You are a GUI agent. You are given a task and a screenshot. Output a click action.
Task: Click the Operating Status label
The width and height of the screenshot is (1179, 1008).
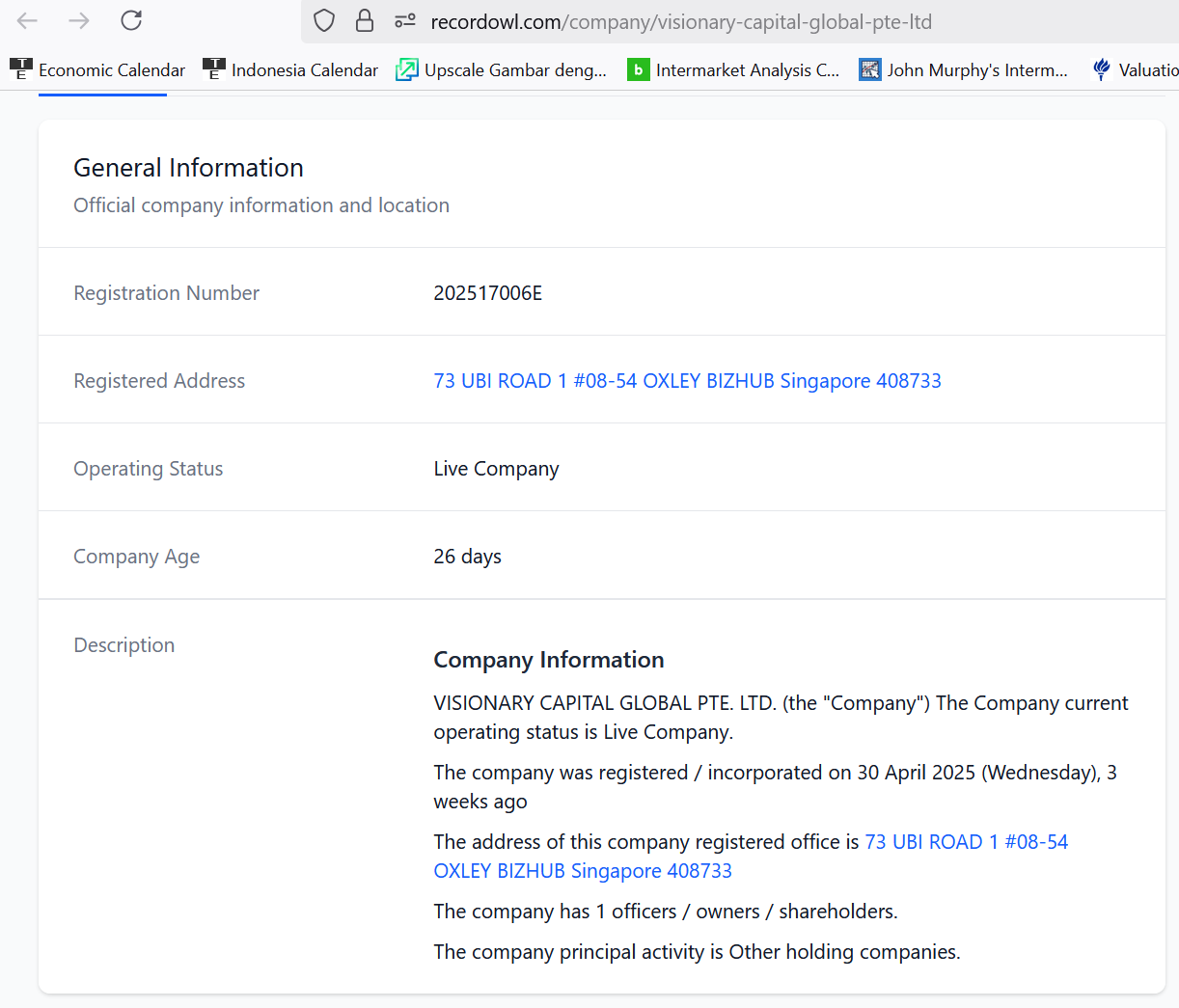(x=148, y=469)
